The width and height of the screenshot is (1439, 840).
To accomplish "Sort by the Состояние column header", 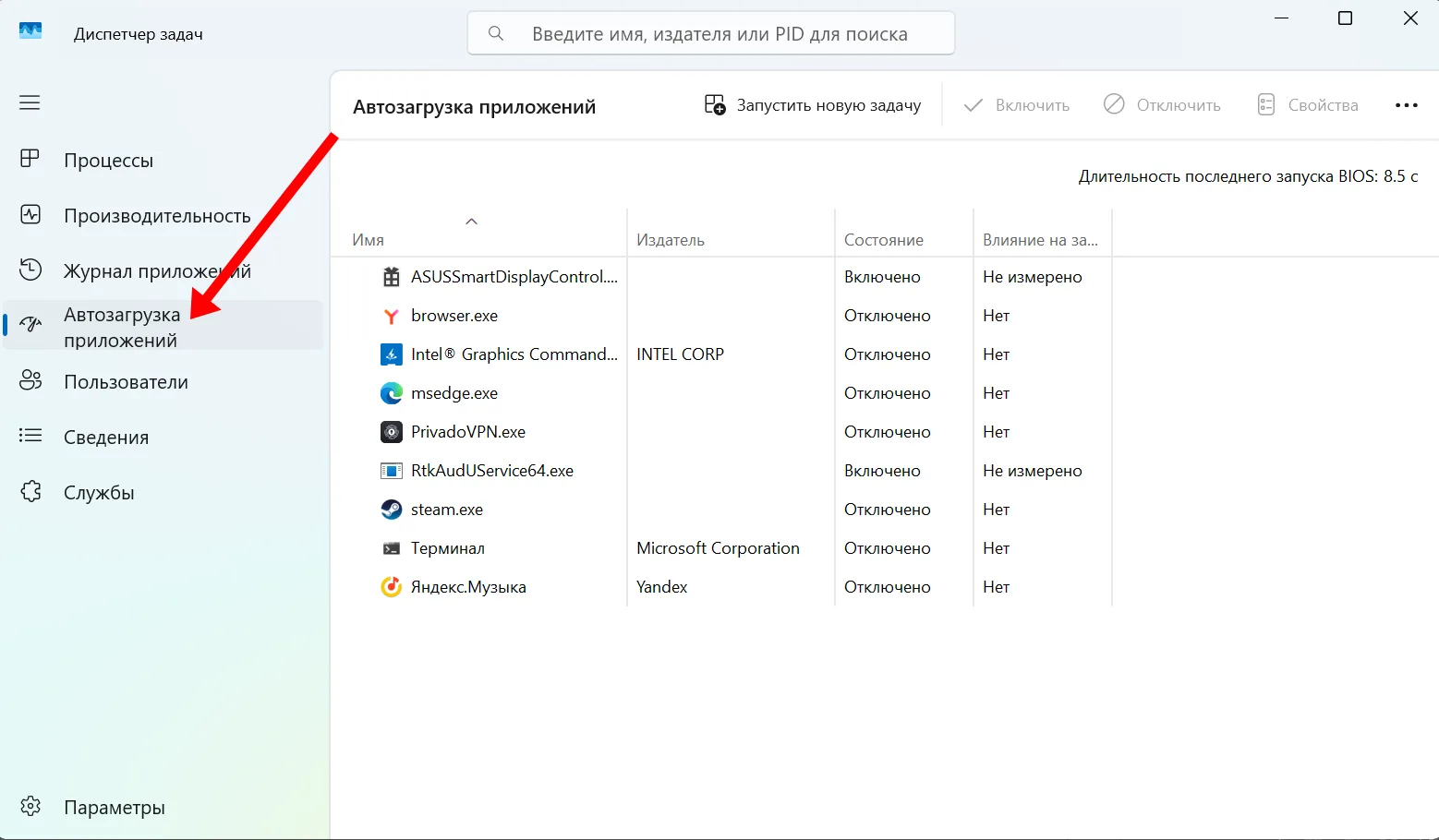I will pyautogui.click(x=904, y=233).
